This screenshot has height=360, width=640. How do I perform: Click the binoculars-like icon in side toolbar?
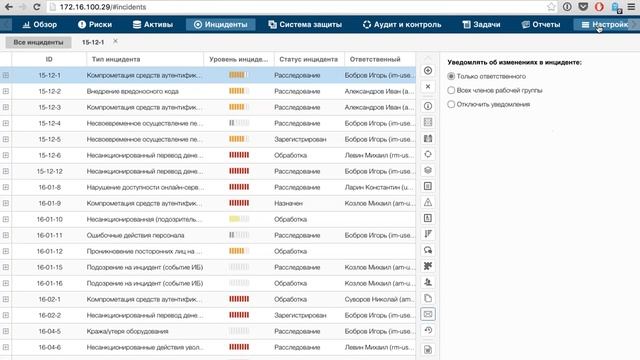point(428,138)
